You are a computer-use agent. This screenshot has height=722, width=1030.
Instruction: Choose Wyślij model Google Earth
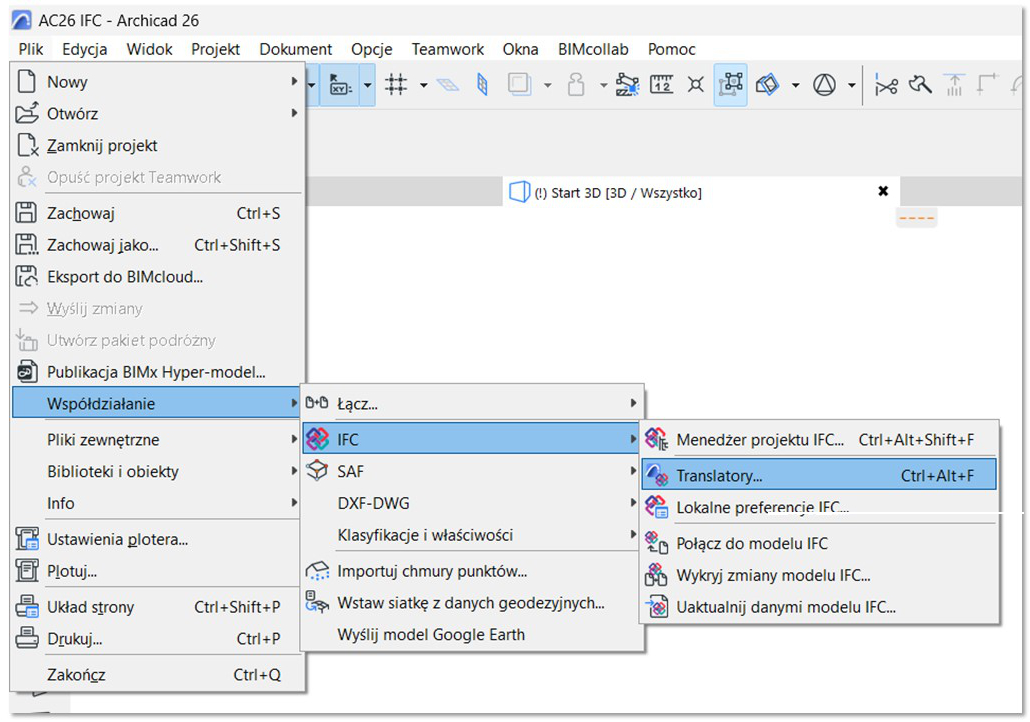click(472, 635)
